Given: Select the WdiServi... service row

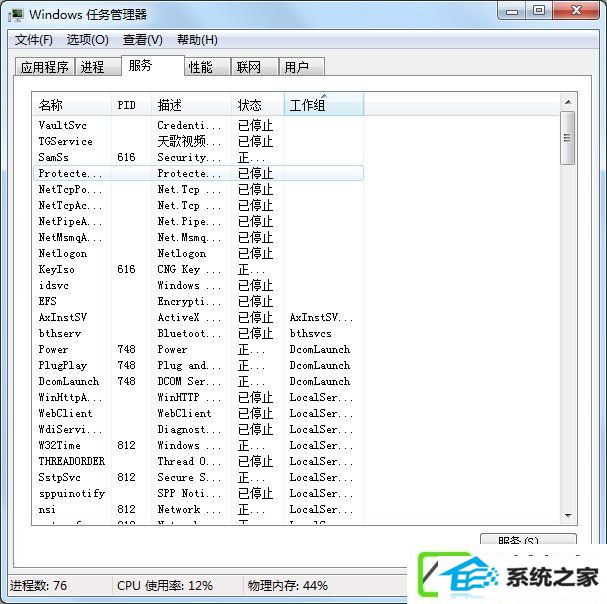Looking at the screenshot, I should [198, 429].
